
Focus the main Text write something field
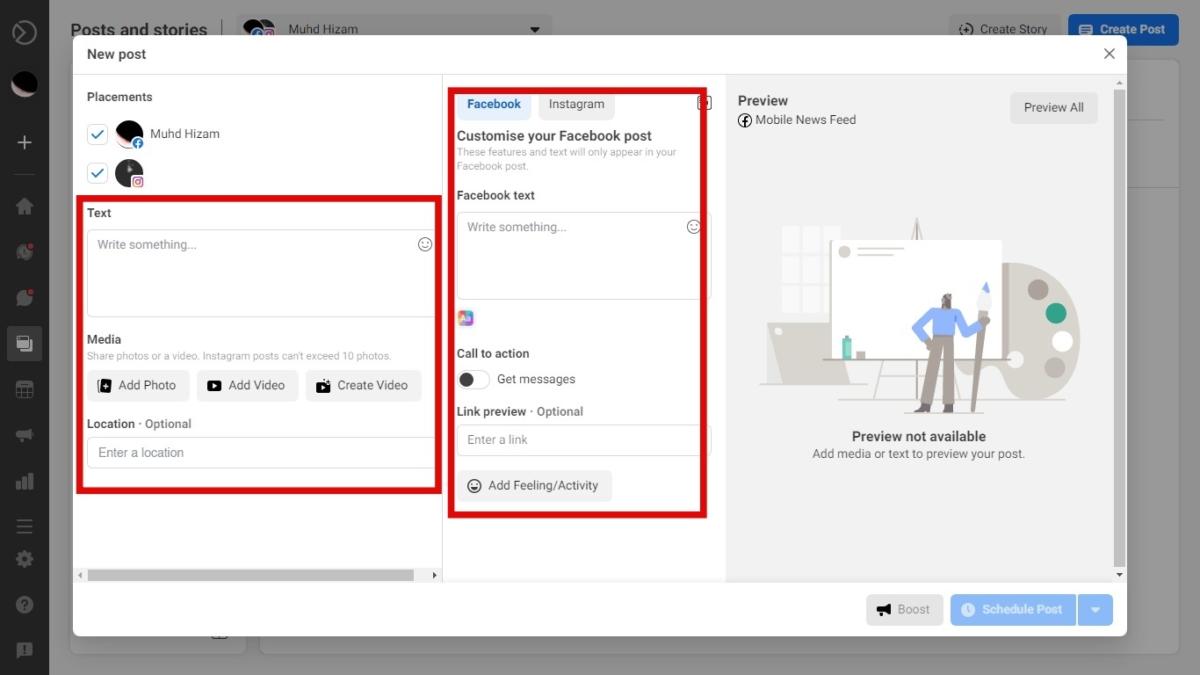[260, 273]
